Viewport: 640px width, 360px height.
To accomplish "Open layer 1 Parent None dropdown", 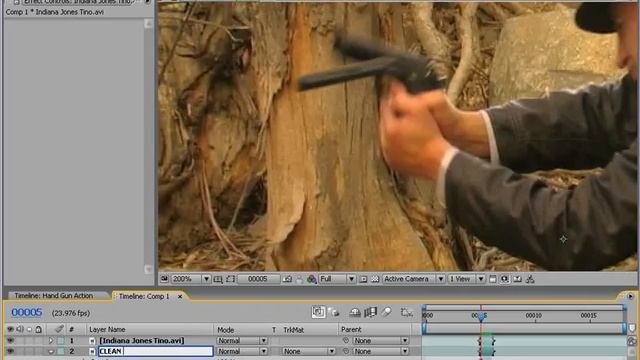I will point(380,340).
